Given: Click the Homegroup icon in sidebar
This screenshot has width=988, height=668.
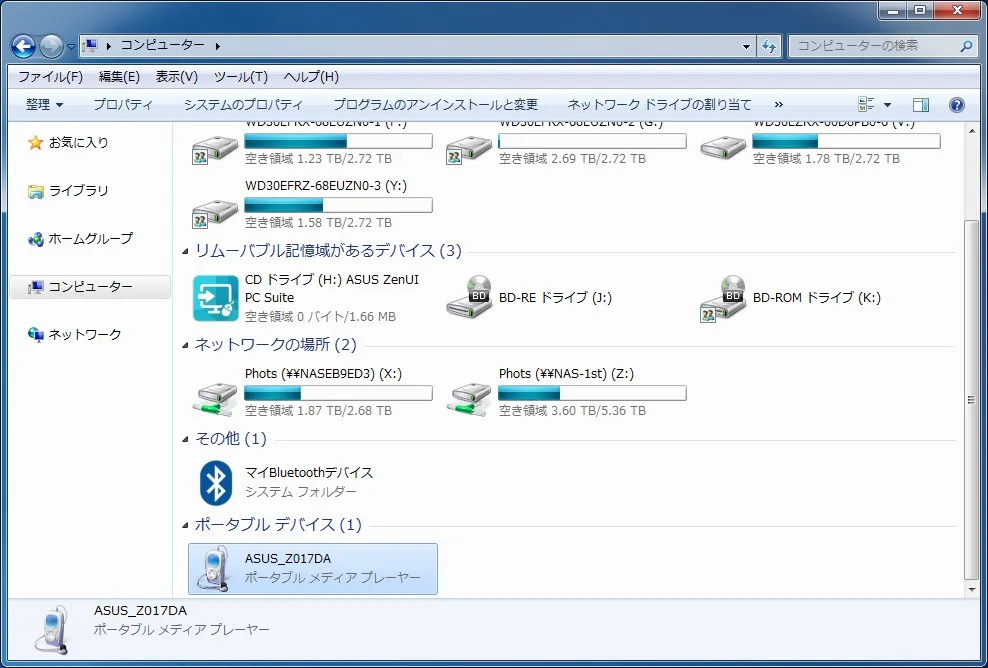Looking at the screenshot, I should click(x=35, y=239).
